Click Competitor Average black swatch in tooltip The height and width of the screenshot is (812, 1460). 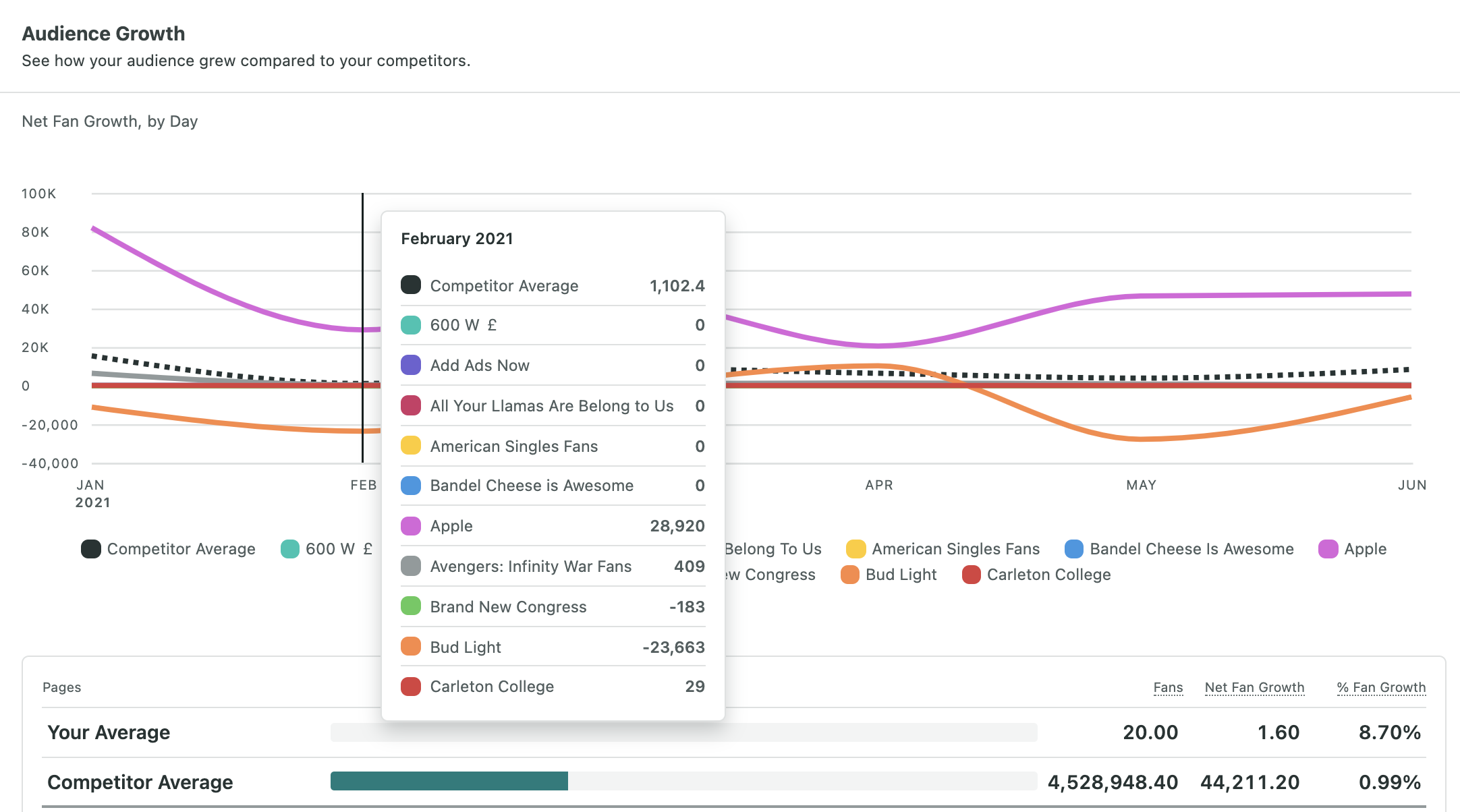[x=411, y=285]
